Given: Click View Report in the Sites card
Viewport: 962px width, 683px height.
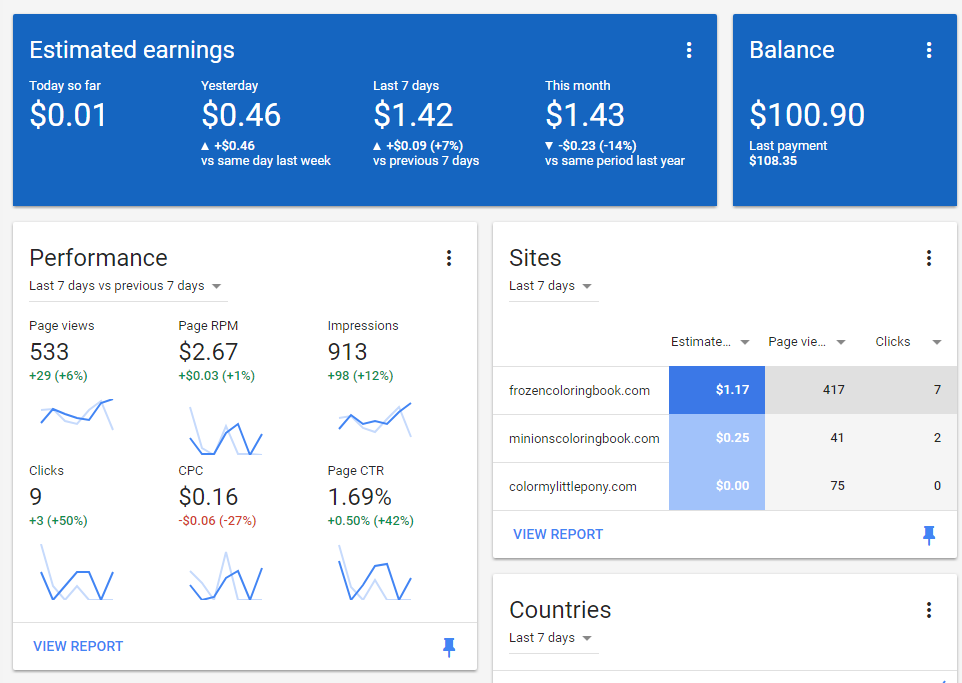Looking at the screenshot, I should [558, 534].
